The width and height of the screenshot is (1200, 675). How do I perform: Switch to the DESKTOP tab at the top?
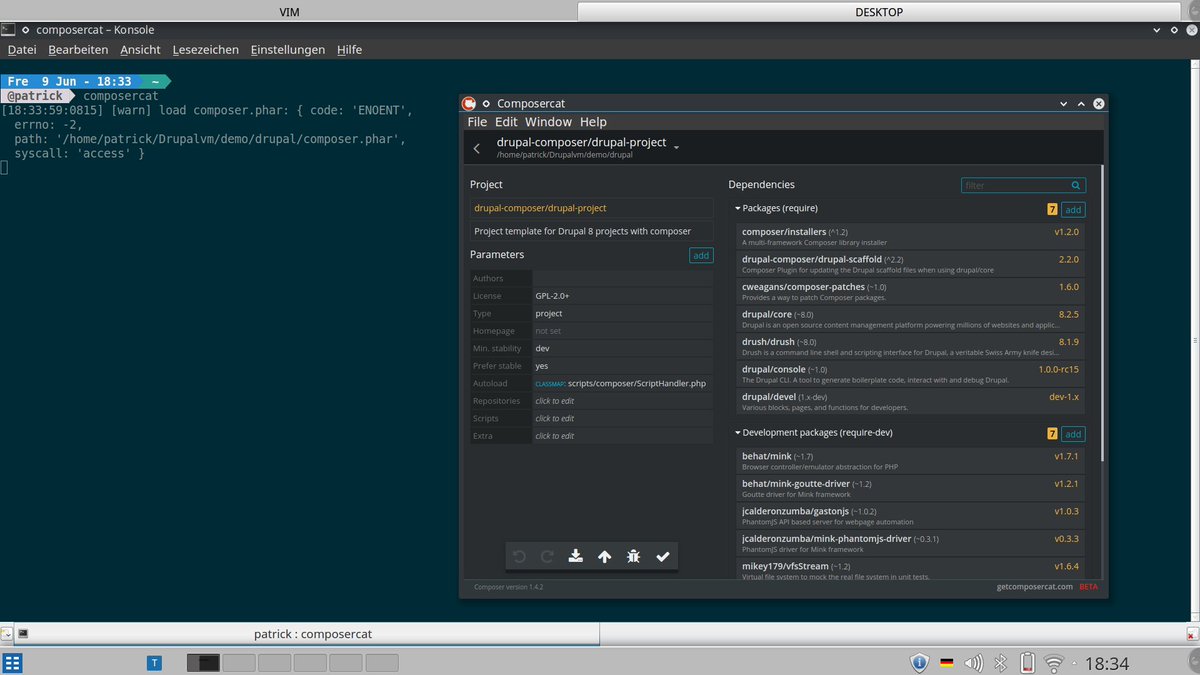coord(879,12)
